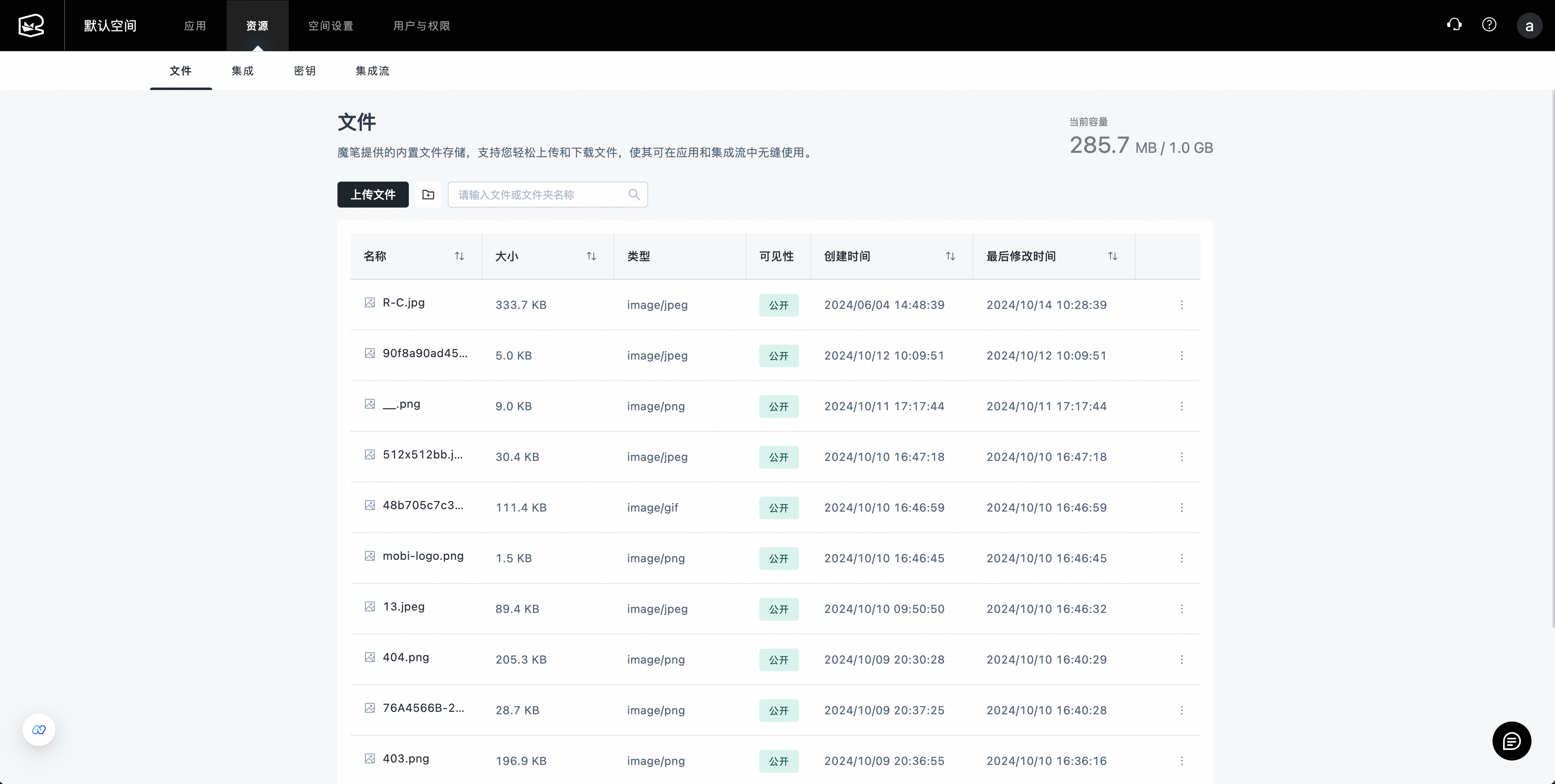The width and height of the screenshot is (1555, 784).
Task: Click the image icon beside 403.png
Action: 370,758
